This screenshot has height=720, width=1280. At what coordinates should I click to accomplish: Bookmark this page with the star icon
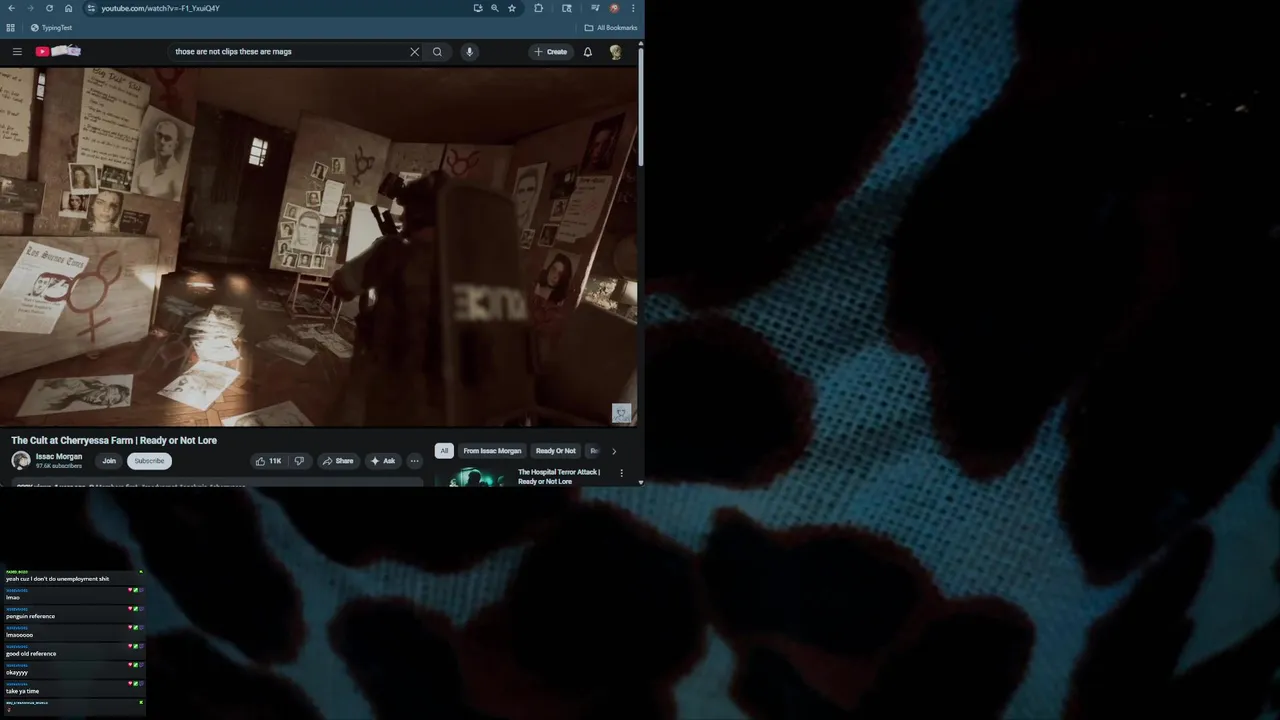512,8
